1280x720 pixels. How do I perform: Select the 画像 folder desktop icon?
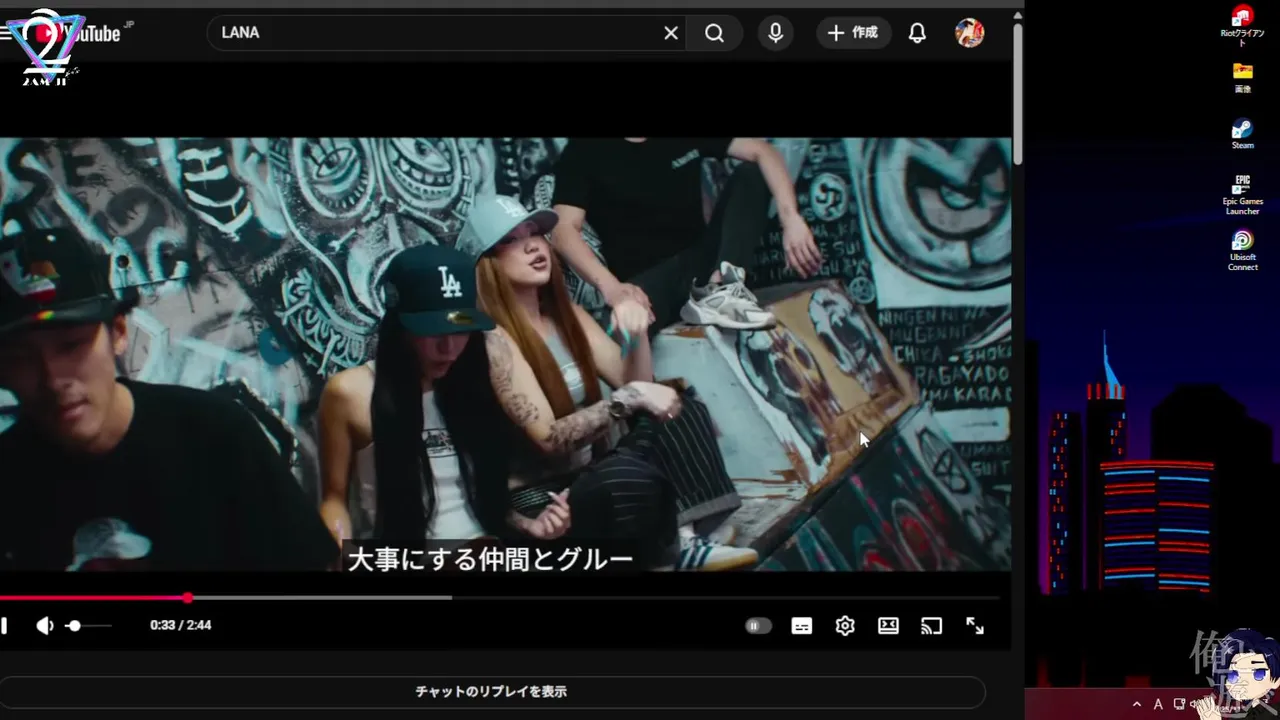coord(1242,78)
